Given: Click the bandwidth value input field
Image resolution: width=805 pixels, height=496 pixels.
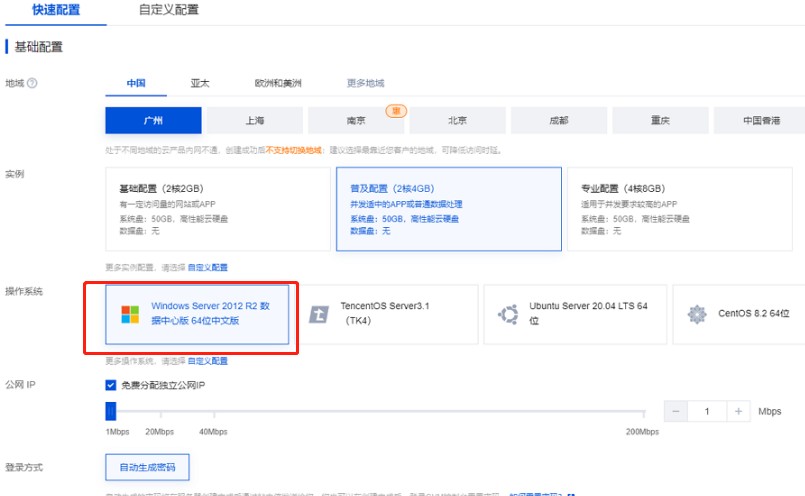Looking at the screenshot, I should point(707,412).
